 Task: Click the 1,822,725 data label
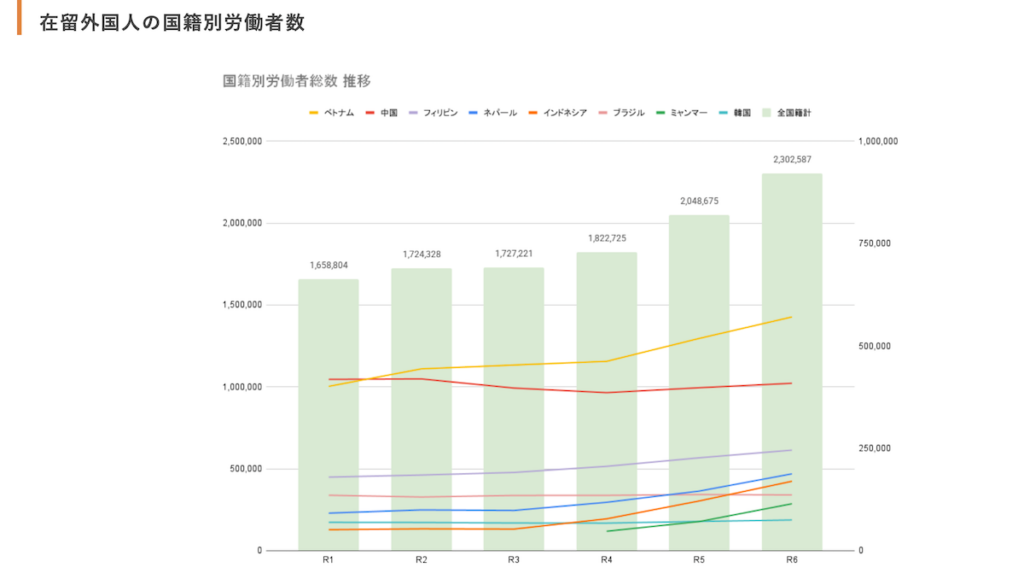pos(606,238)
